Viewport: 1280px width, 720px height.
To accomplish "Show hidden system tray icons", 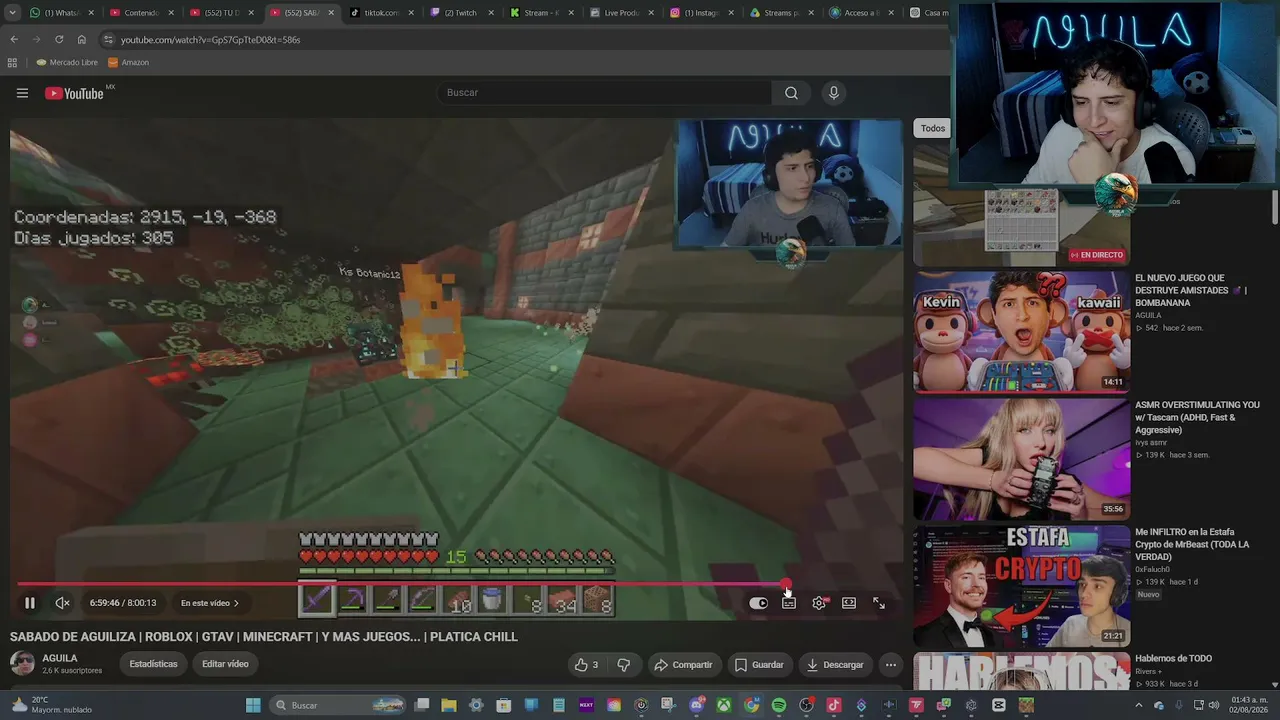I will (1139, 705).
